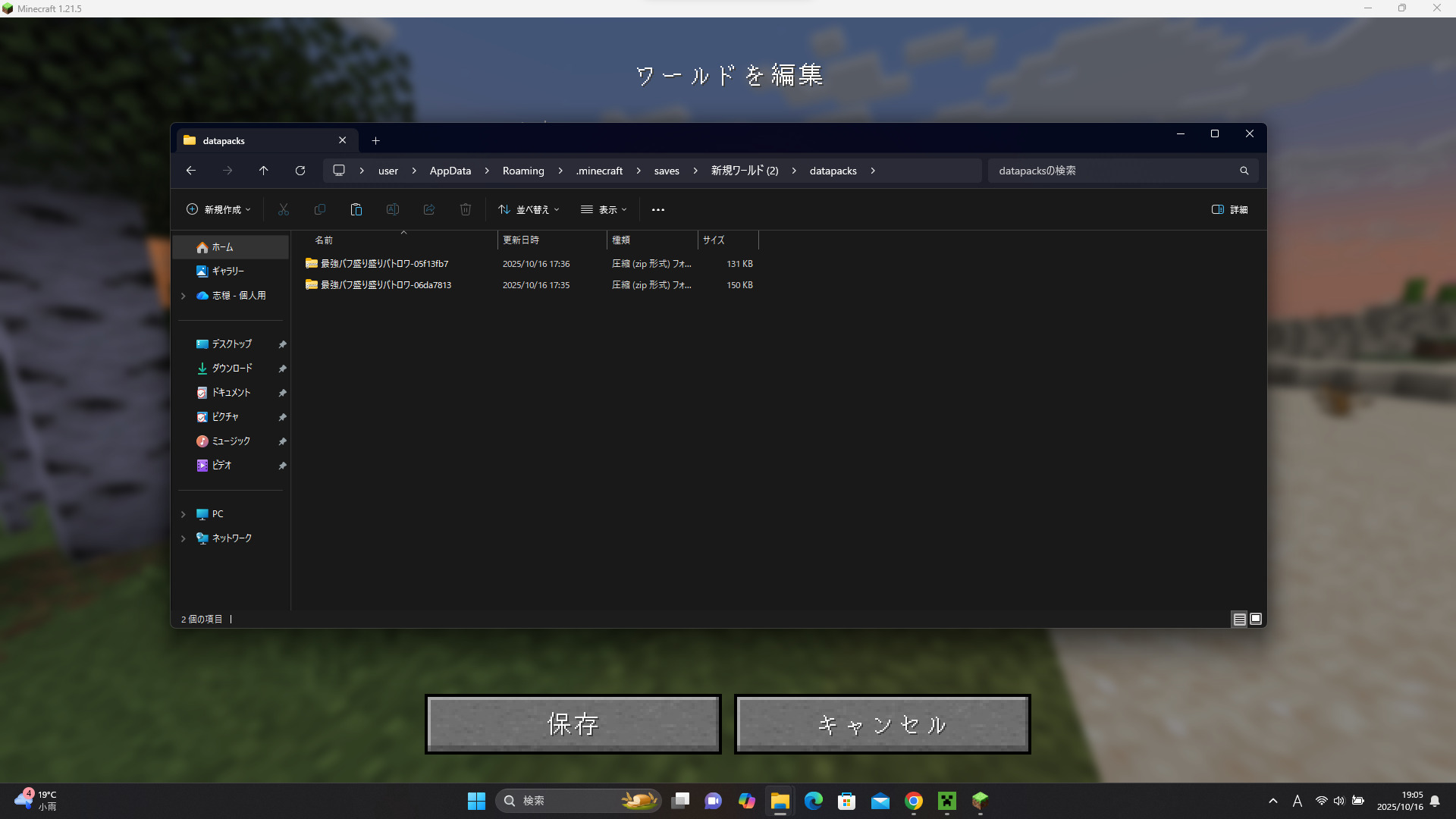1456x819 pixels.
Task: Switch to details list view in the status bar
Action: tap(1239, 619)
